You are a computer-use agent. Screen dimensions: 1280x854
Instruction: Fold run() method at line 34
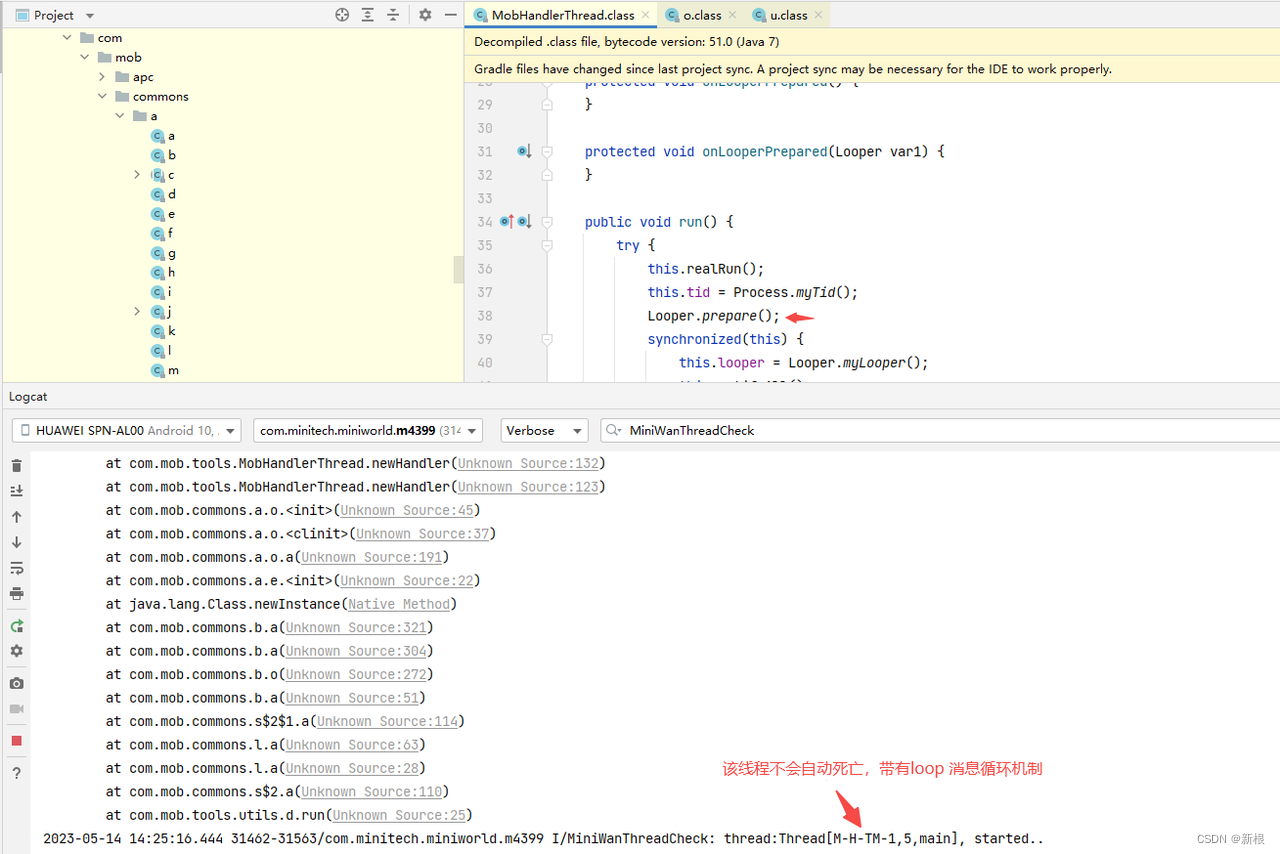tap(547, 221)
